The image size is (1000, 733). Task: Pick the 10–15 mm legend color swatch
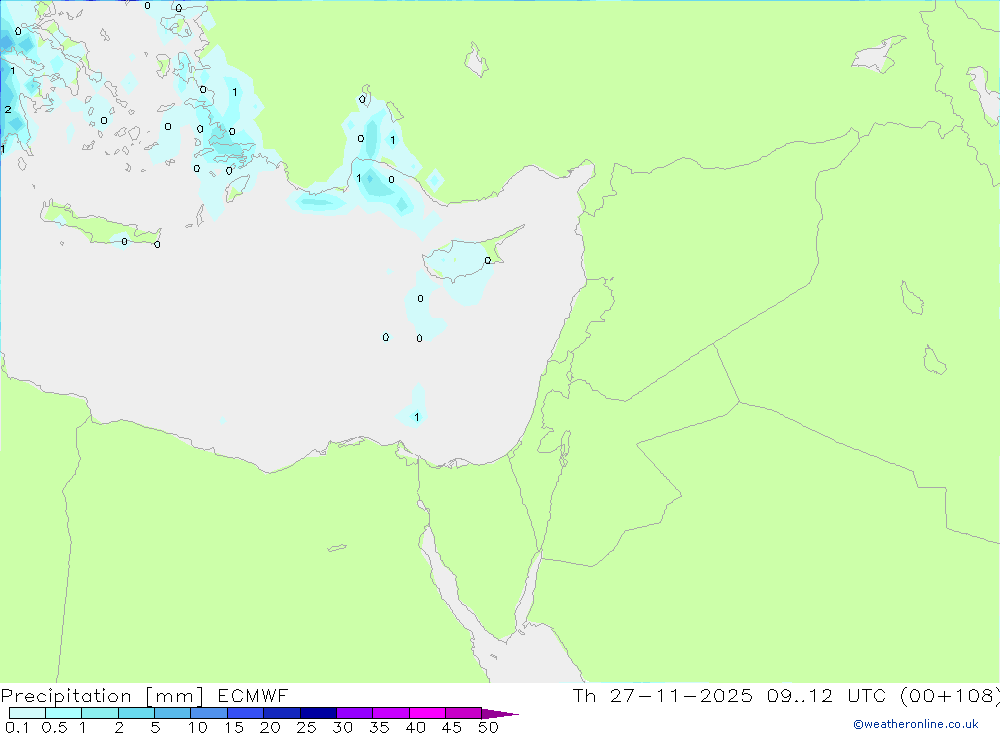point(209,713)
